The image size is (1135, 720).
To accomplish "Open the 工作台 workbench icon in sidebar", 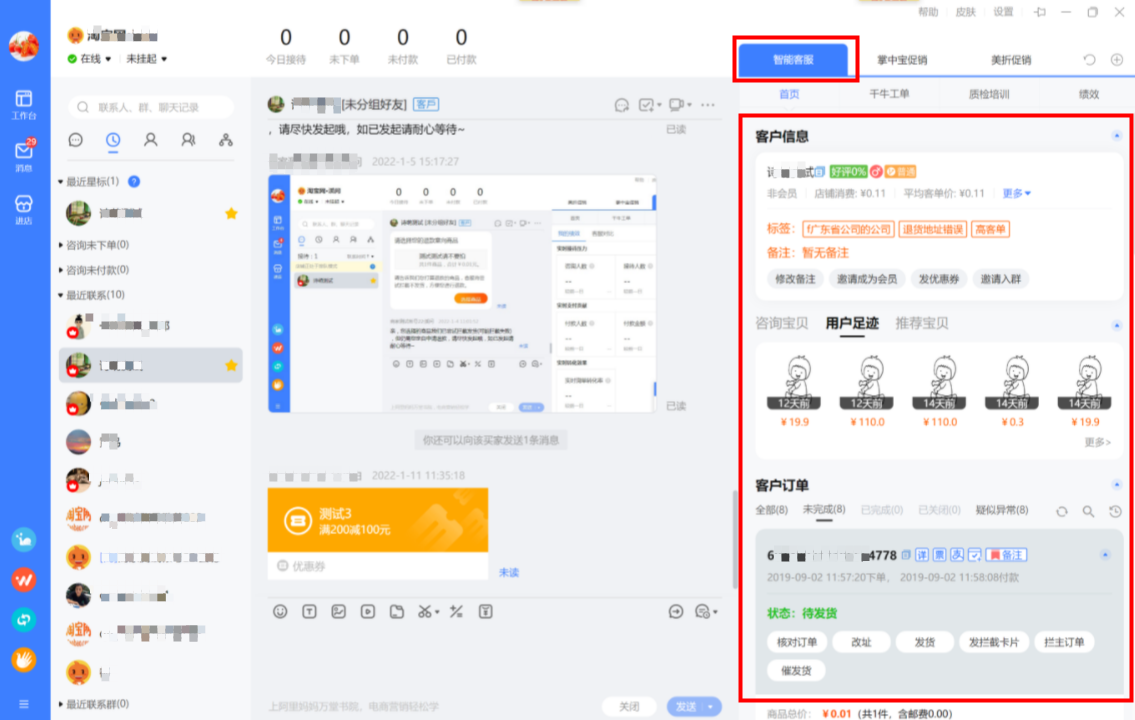I will 24,103.
